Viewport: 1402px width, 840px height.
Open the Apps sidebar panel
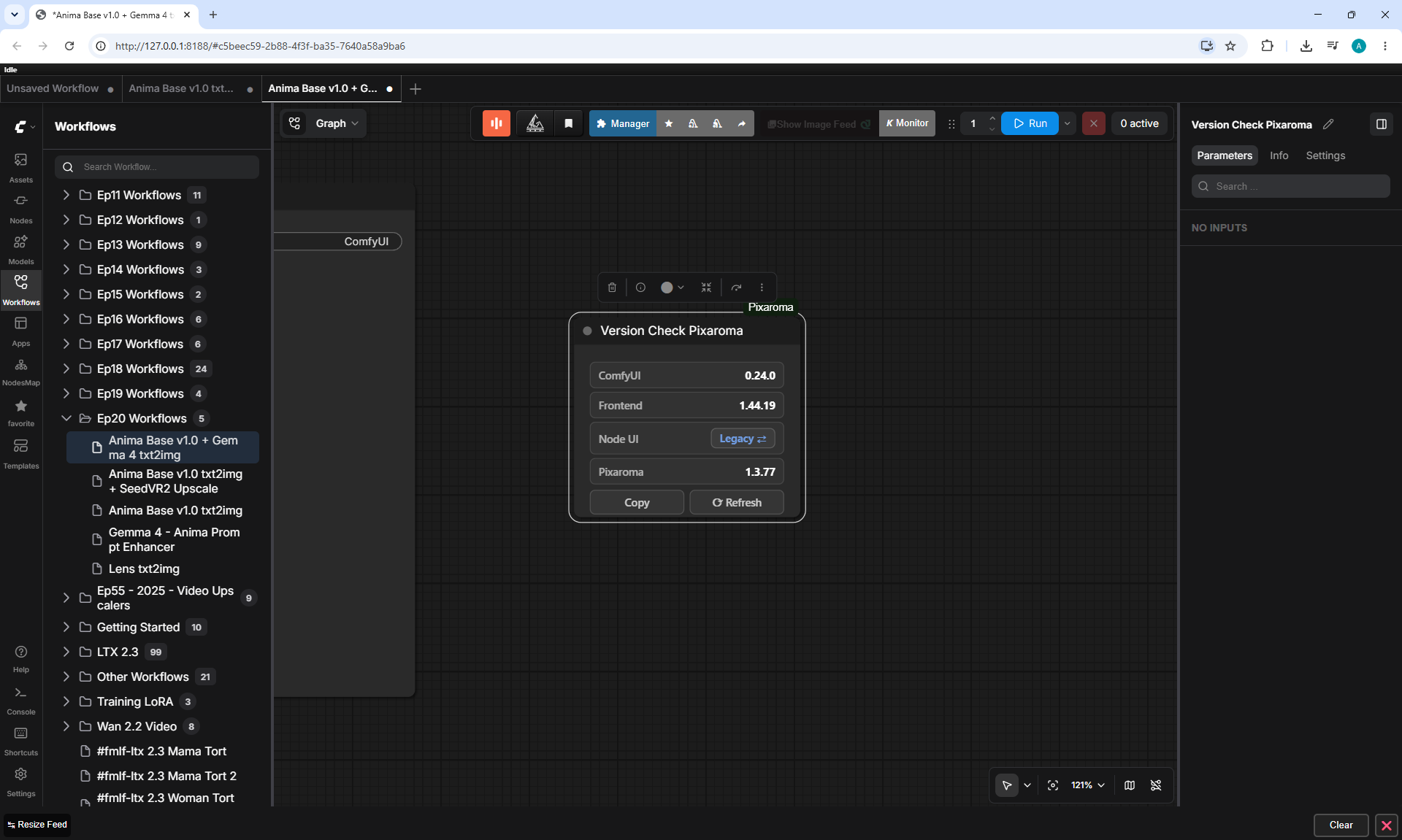point(21,331)
